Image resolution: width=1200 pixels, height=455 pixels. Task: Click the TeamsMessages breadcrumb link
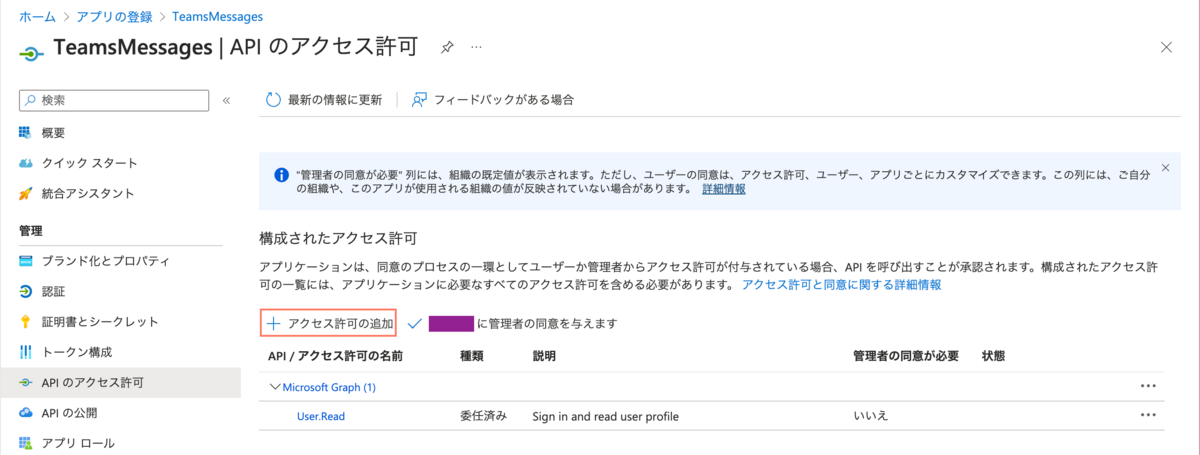tap(217, 17)
